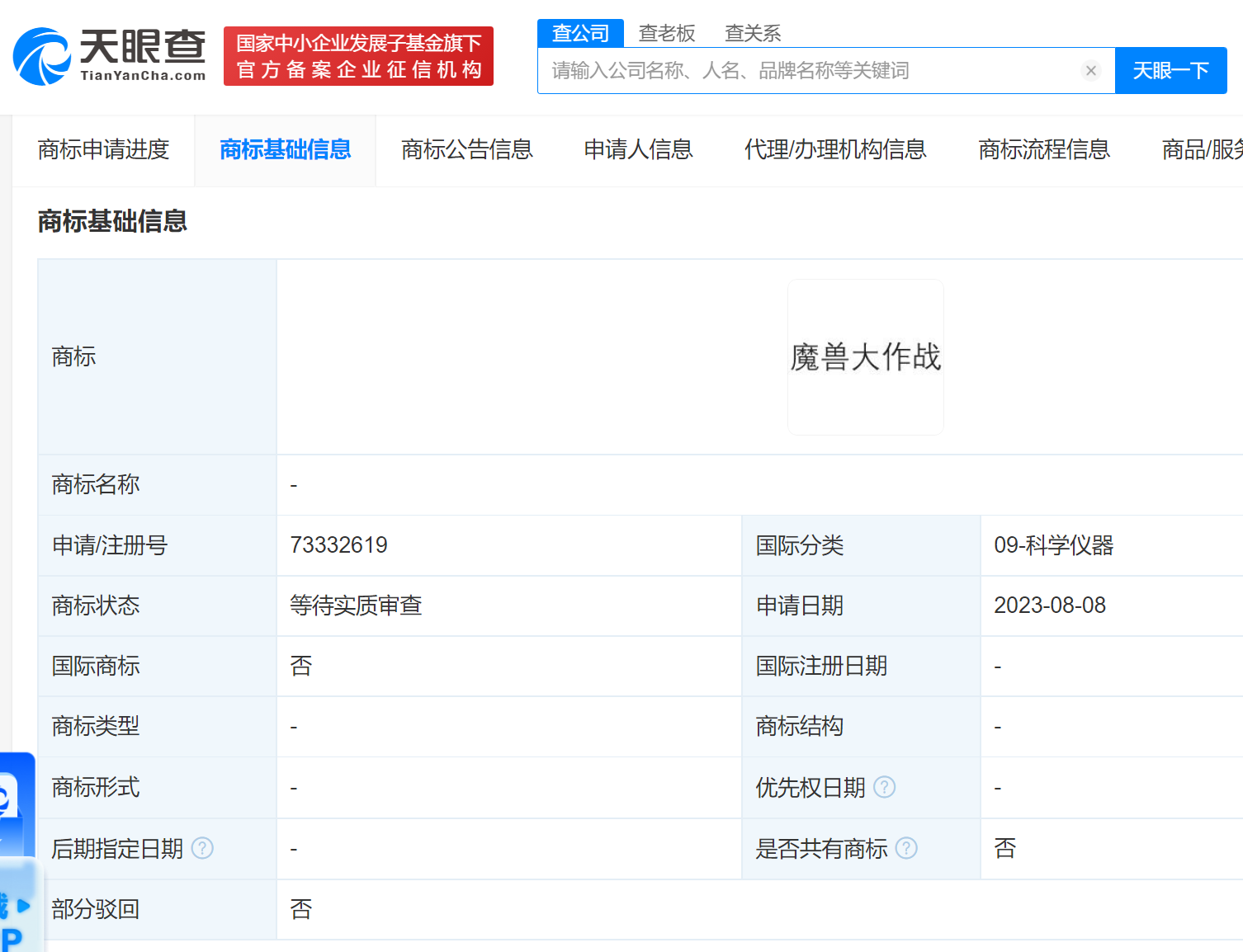The image size is (1243, 952).
Task: Click help icon next to 后期指定日期
Action: coord(202,848)
